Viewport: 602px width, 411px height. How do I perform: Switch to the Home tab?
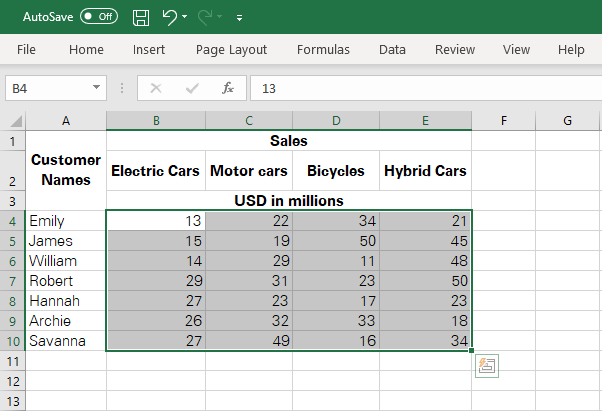point(86,50)
